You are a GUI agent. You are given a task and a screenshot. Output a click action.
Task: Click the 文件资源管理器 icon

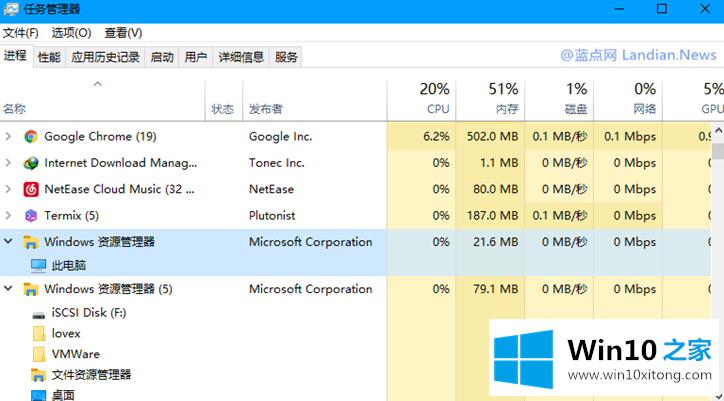pyautogui.click(x=39, y=375)
